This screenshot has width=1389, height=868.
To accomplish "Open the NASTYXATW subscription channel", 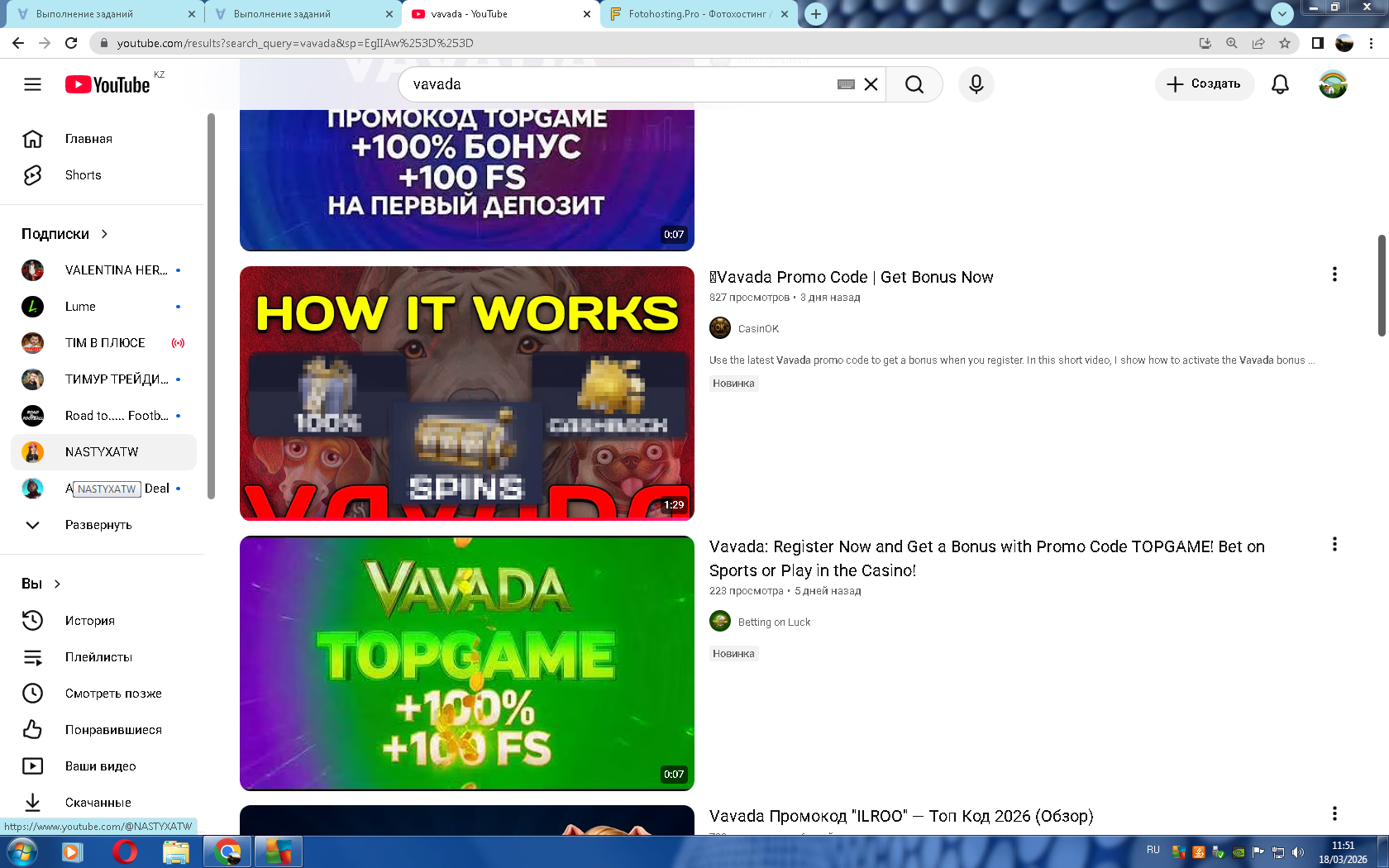I will click(103, 452).
